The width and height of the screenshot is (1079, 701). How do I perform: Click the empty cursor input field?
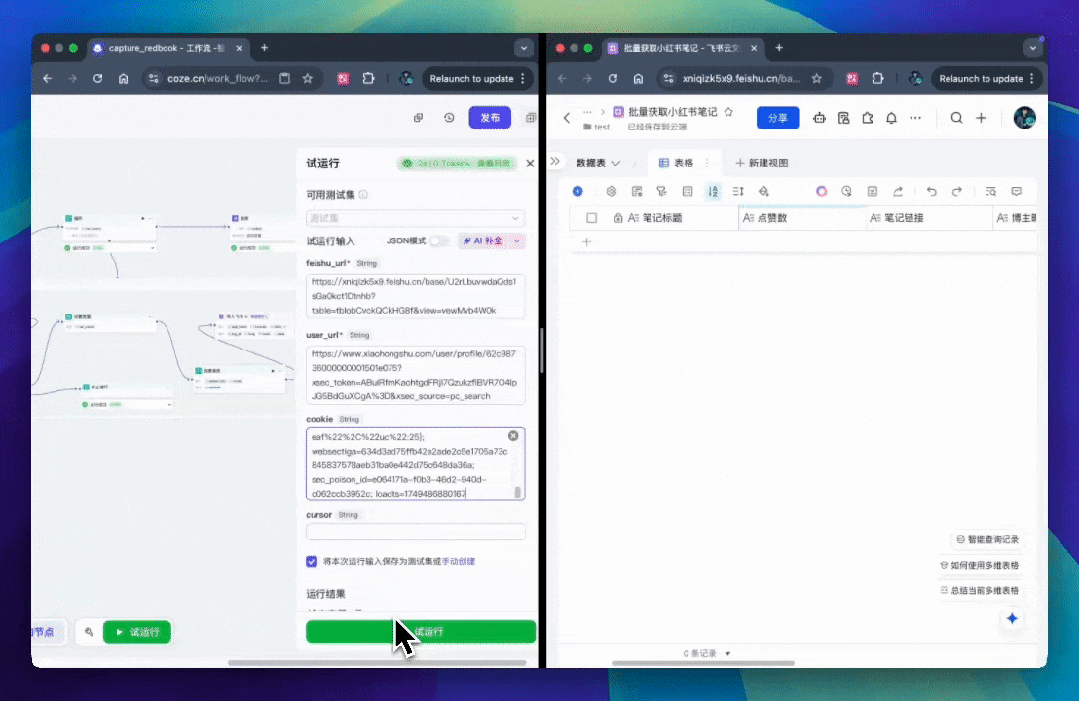[x=415, y=531]
